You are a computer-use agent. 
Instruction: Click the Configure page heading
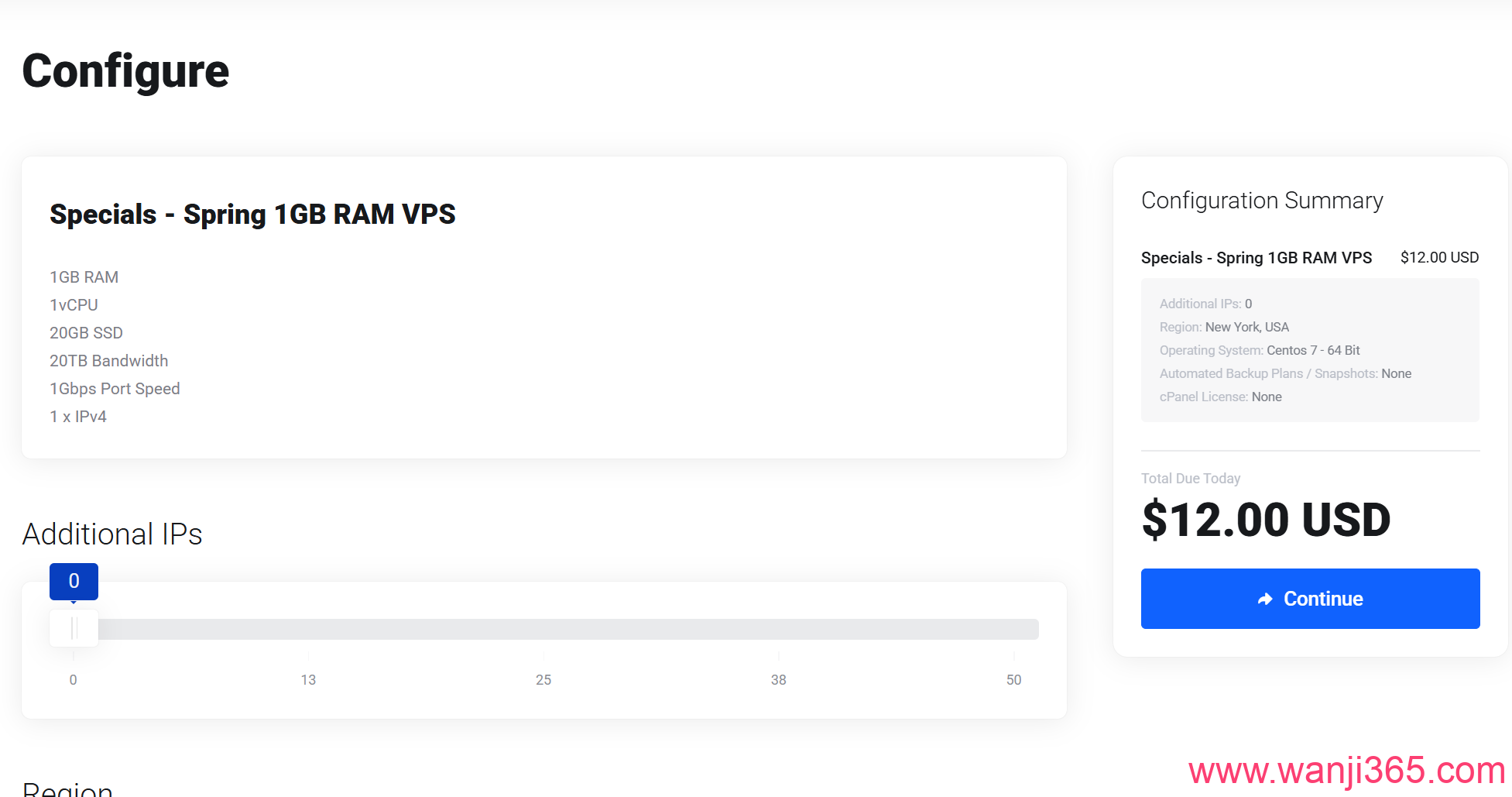pyautogui.click(x=125, y=71)
